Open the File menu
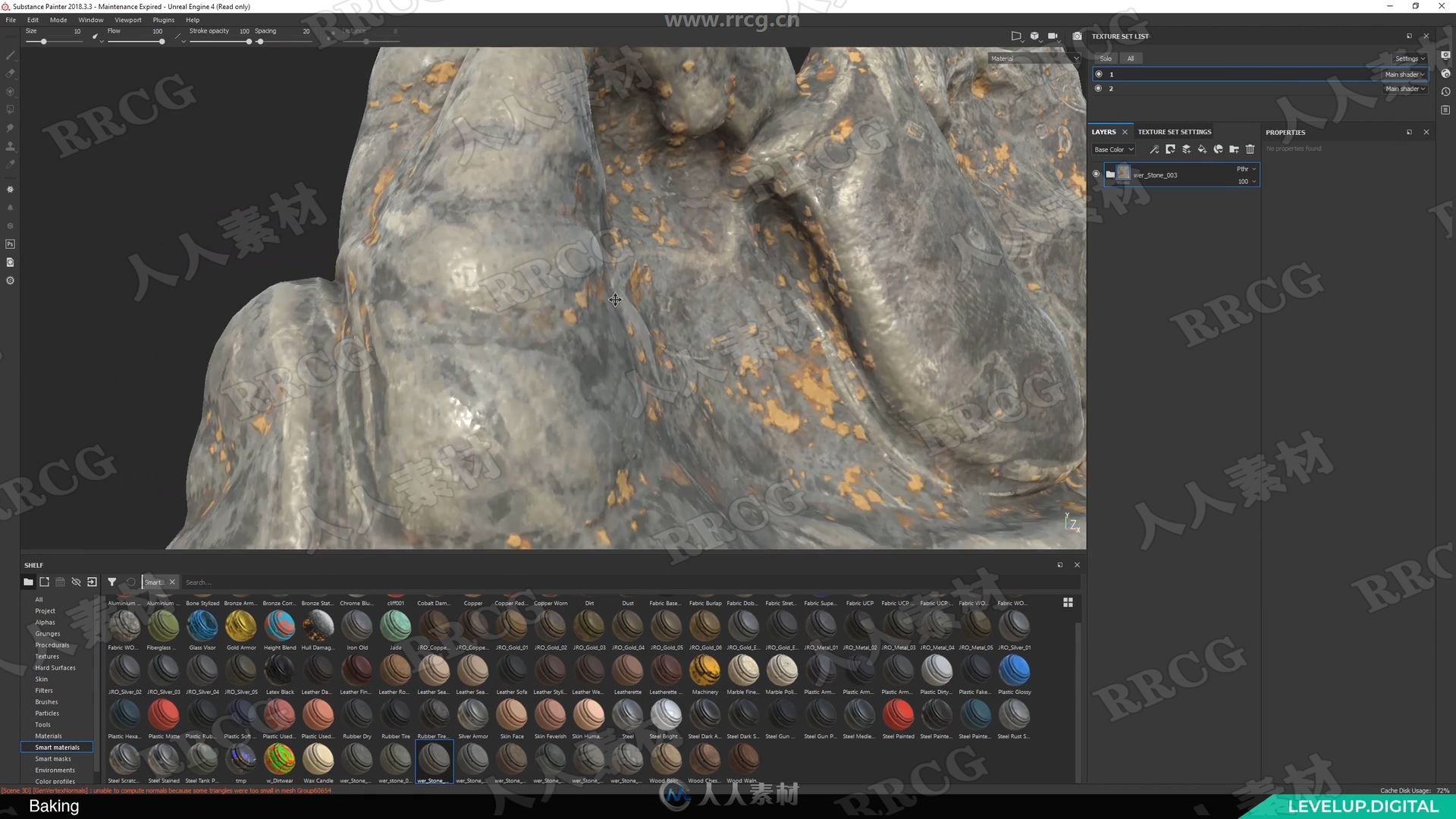Viewport: 1456px width, 819px height. coord(11,20)
